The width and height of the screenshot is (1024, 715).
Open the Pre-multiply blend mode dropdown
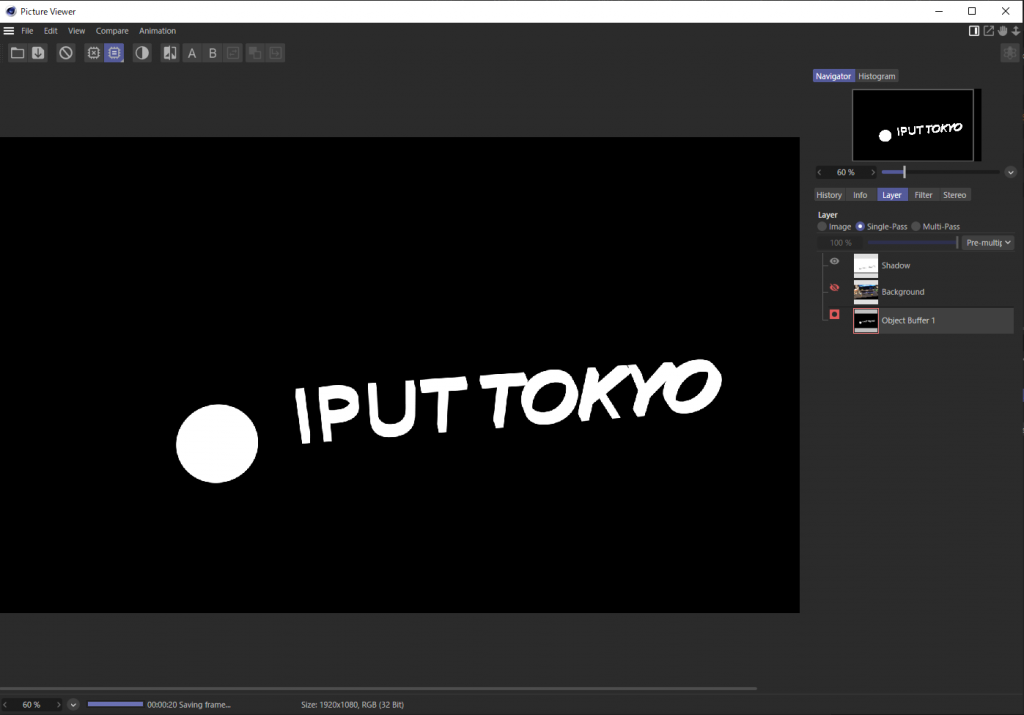(988, 242)
